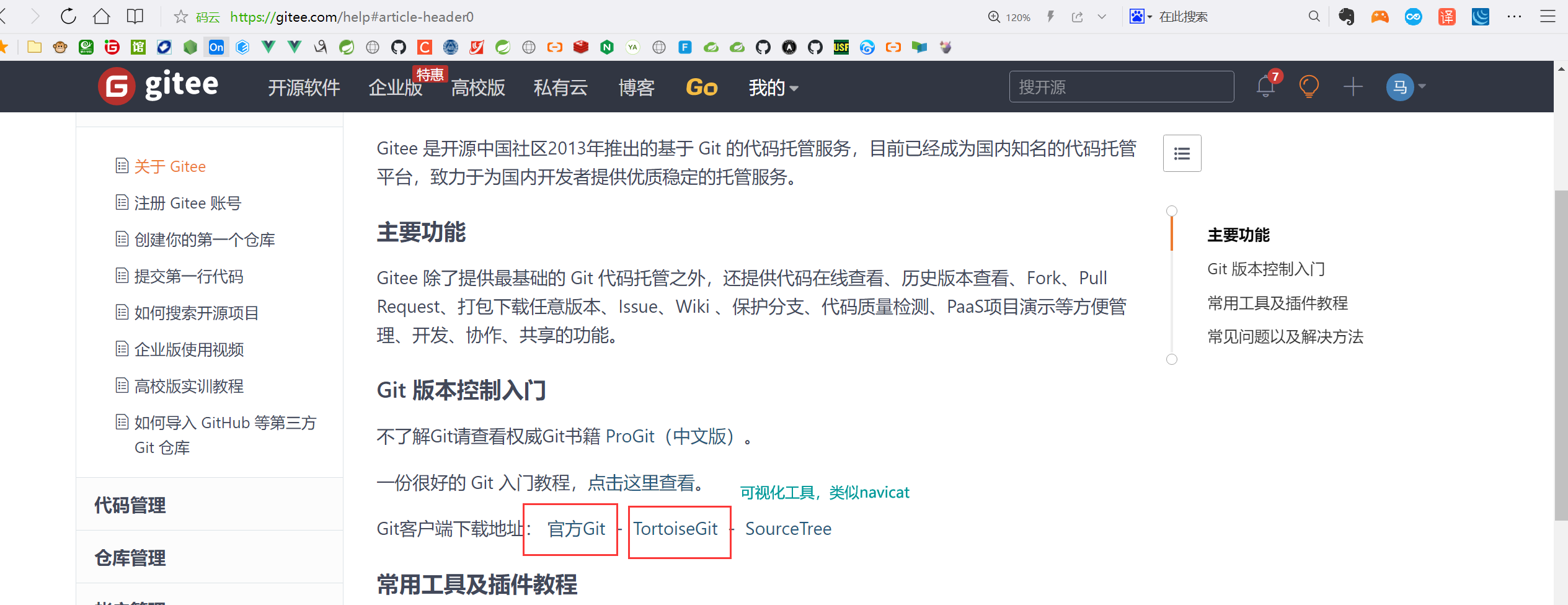Open 注册 Gitee 账号 sidebar article
The height and width of the screenshot is (605, 1568).
click(187, 203)
